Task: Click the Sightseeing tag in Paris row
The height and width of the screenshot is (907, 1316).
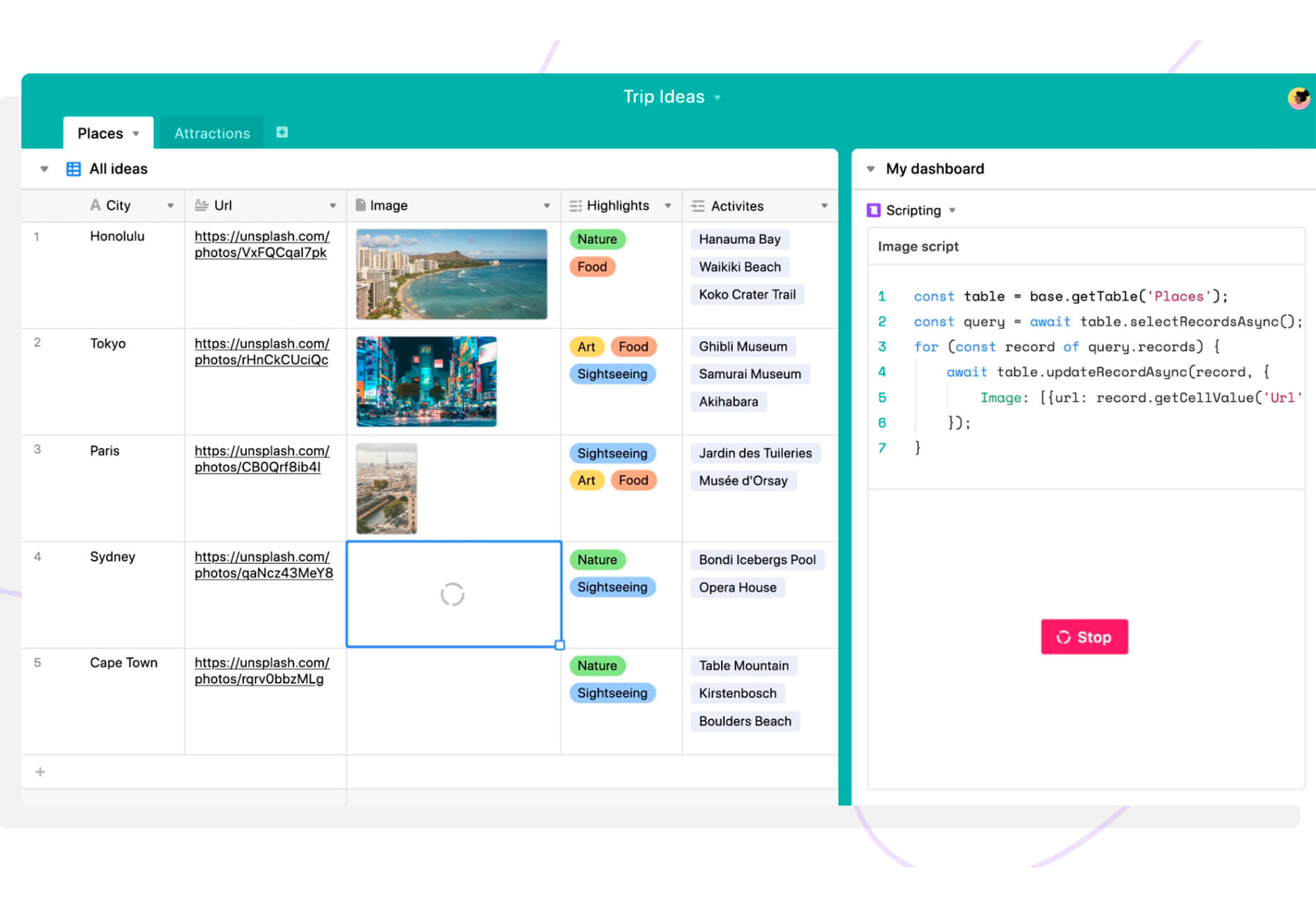Action: tap(613, 453)
